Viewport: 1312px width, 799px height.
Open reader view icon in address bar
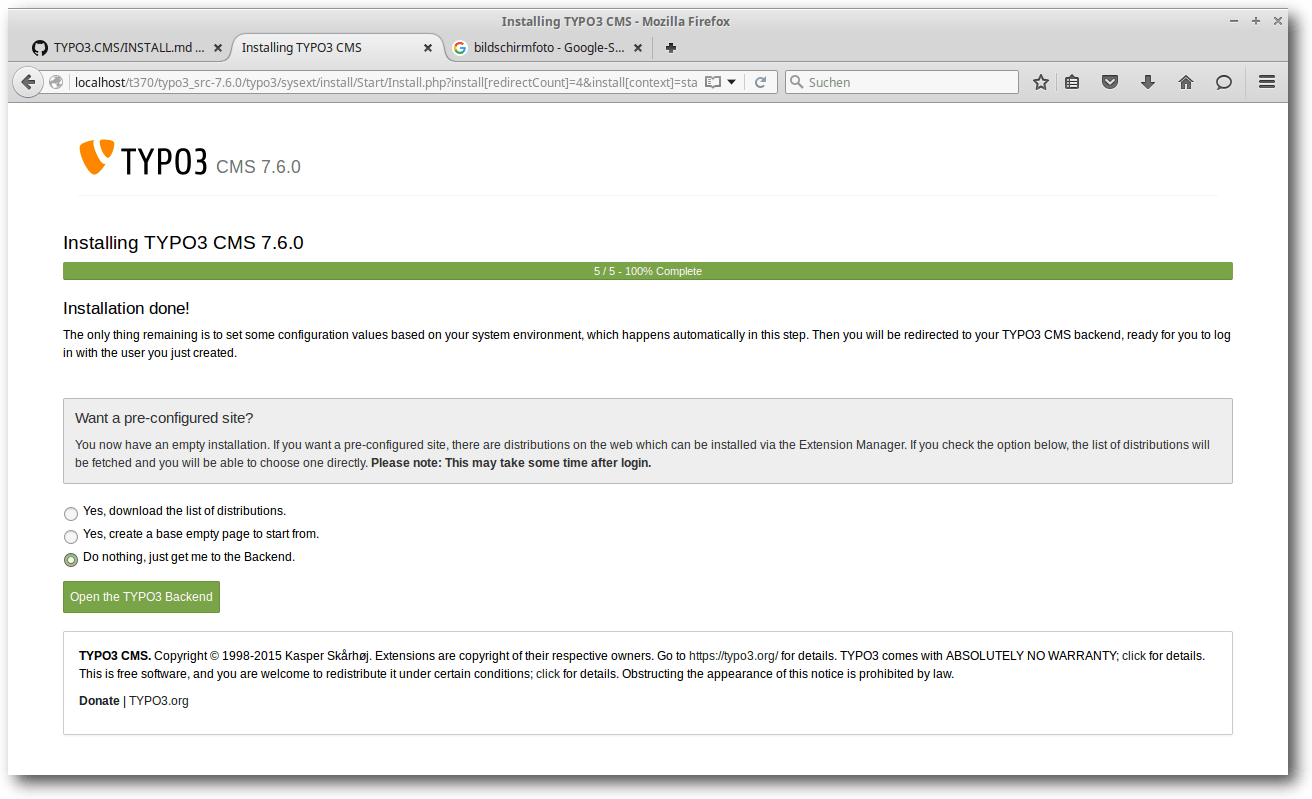click(713, 82)
